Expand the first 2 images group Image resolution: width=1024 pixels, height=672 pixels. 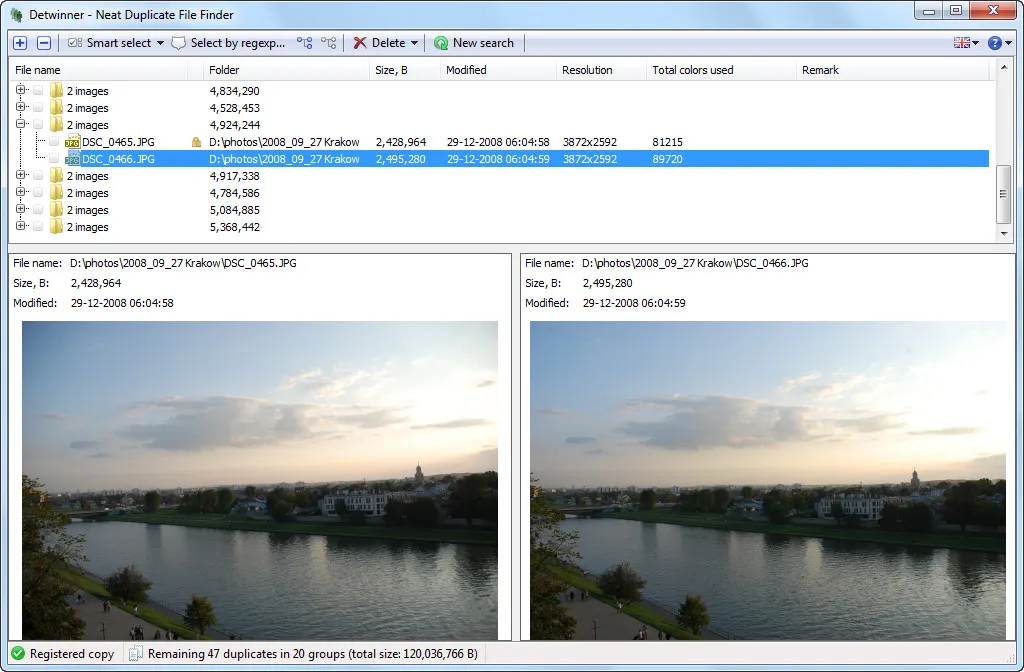pos(20,90)
